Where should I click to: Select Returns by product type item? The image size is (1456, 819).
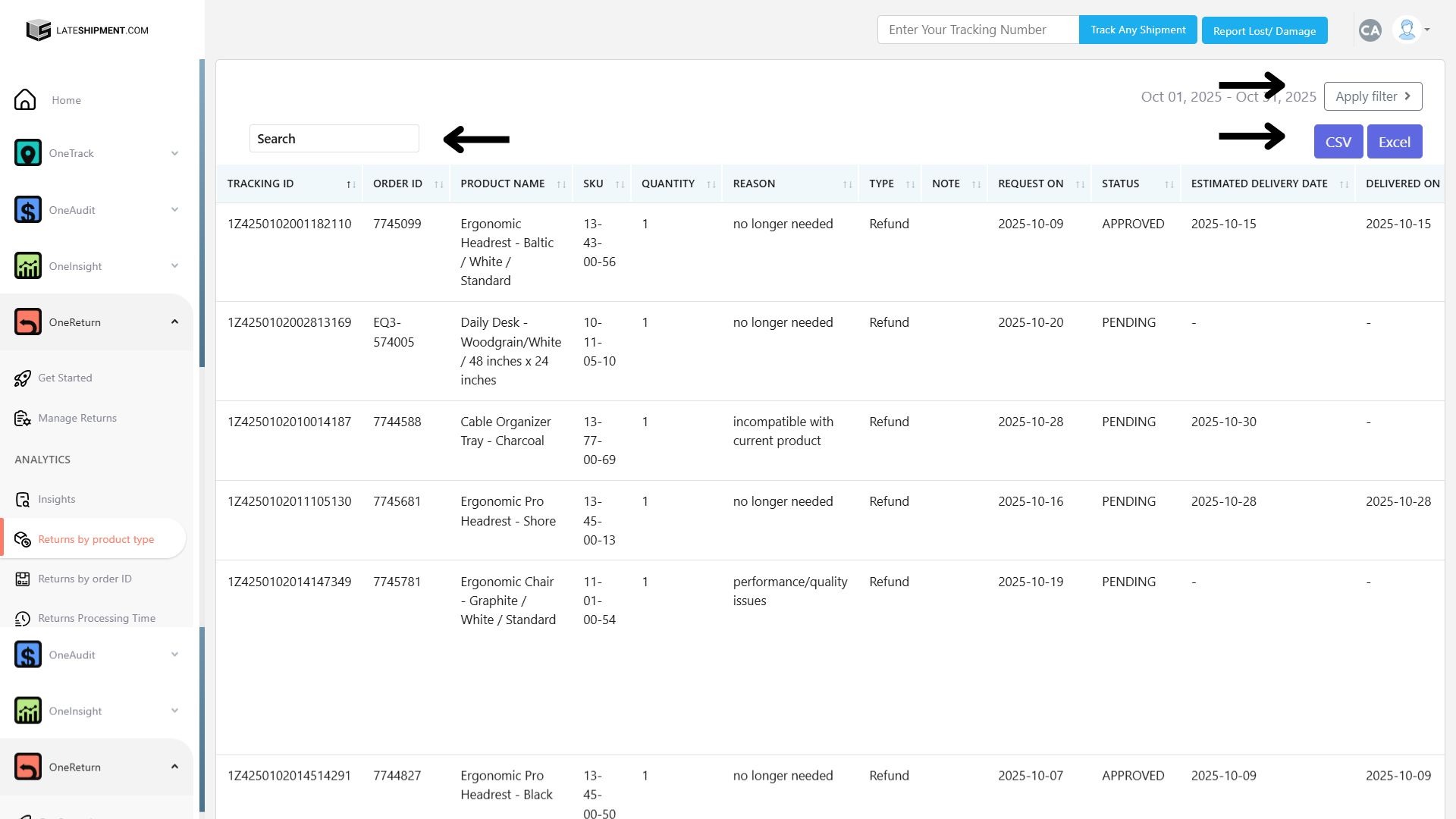tap(96, 540)
